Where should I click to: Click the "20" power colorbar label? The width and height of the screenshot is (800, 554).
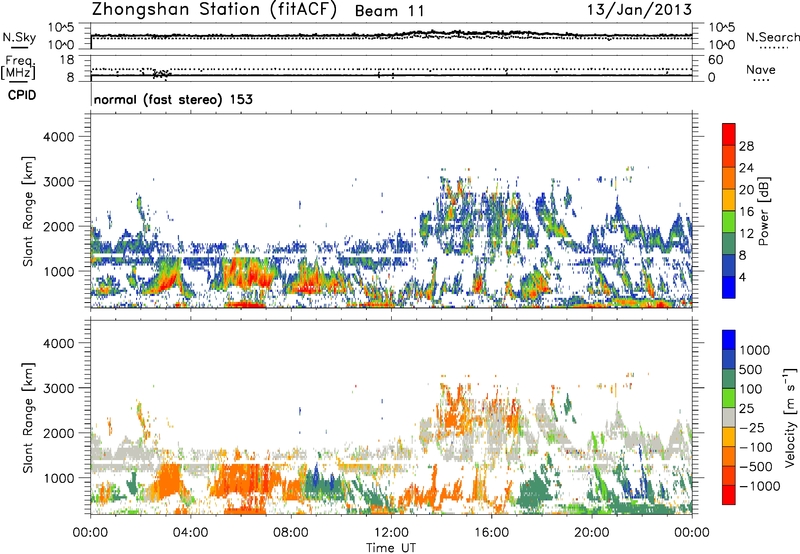746,190
